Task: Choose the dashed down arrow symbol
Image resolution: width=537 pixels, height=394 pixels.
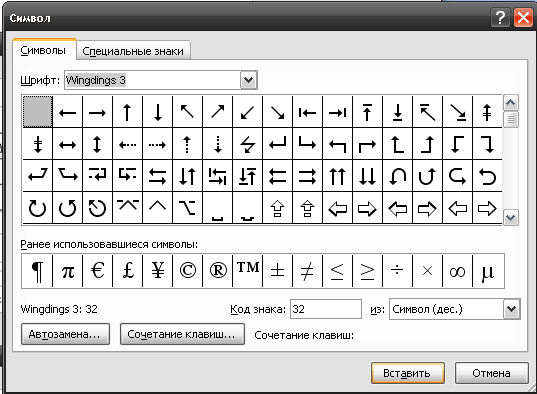Action: tap(217, 144)
